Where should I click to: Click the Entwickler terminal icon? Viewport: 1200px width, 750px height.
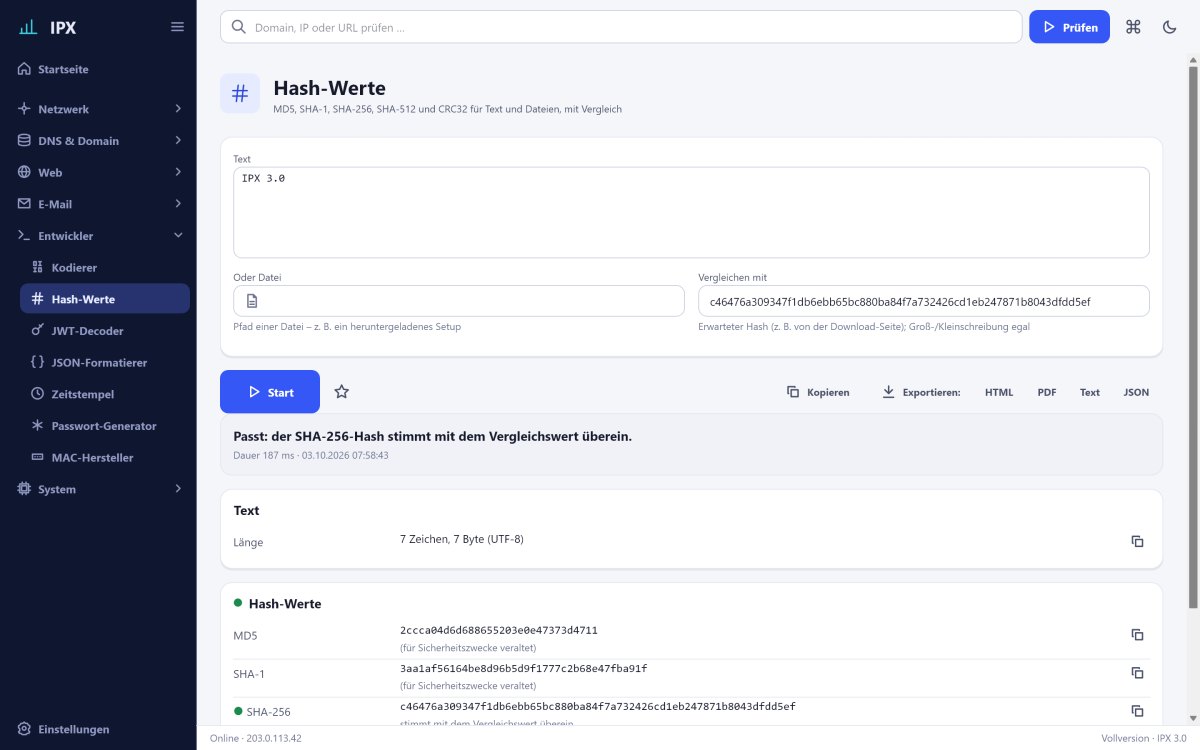point(25,236)
